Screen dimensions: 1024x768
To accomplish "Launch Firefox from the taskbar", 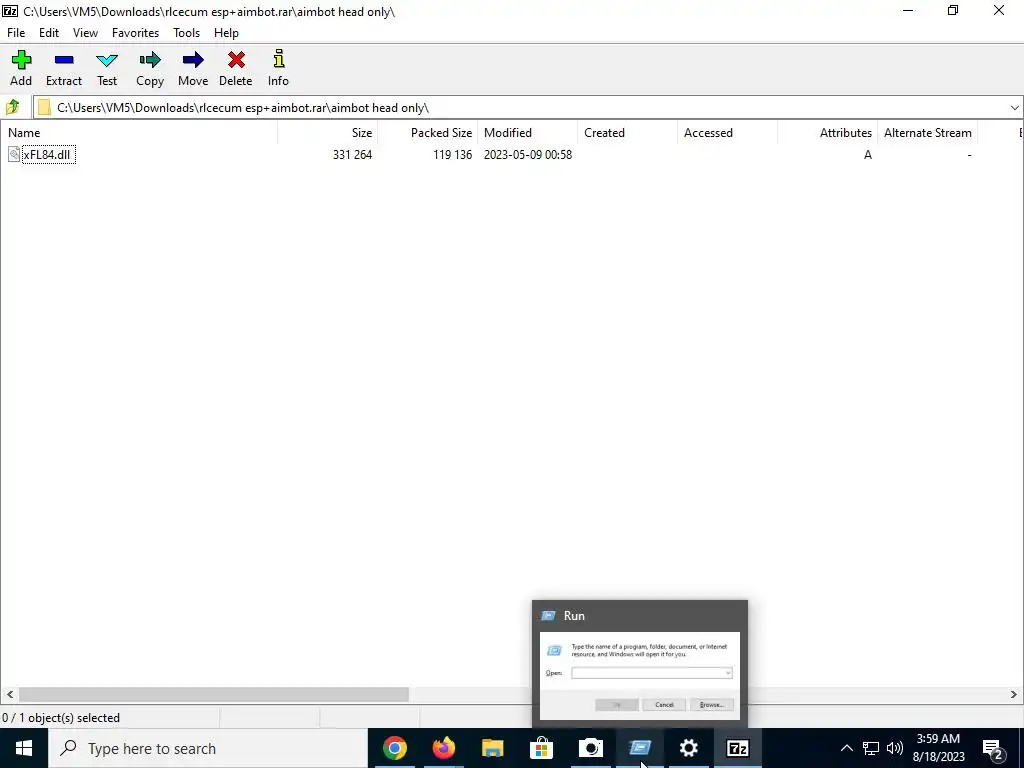I will click(443, 748).
